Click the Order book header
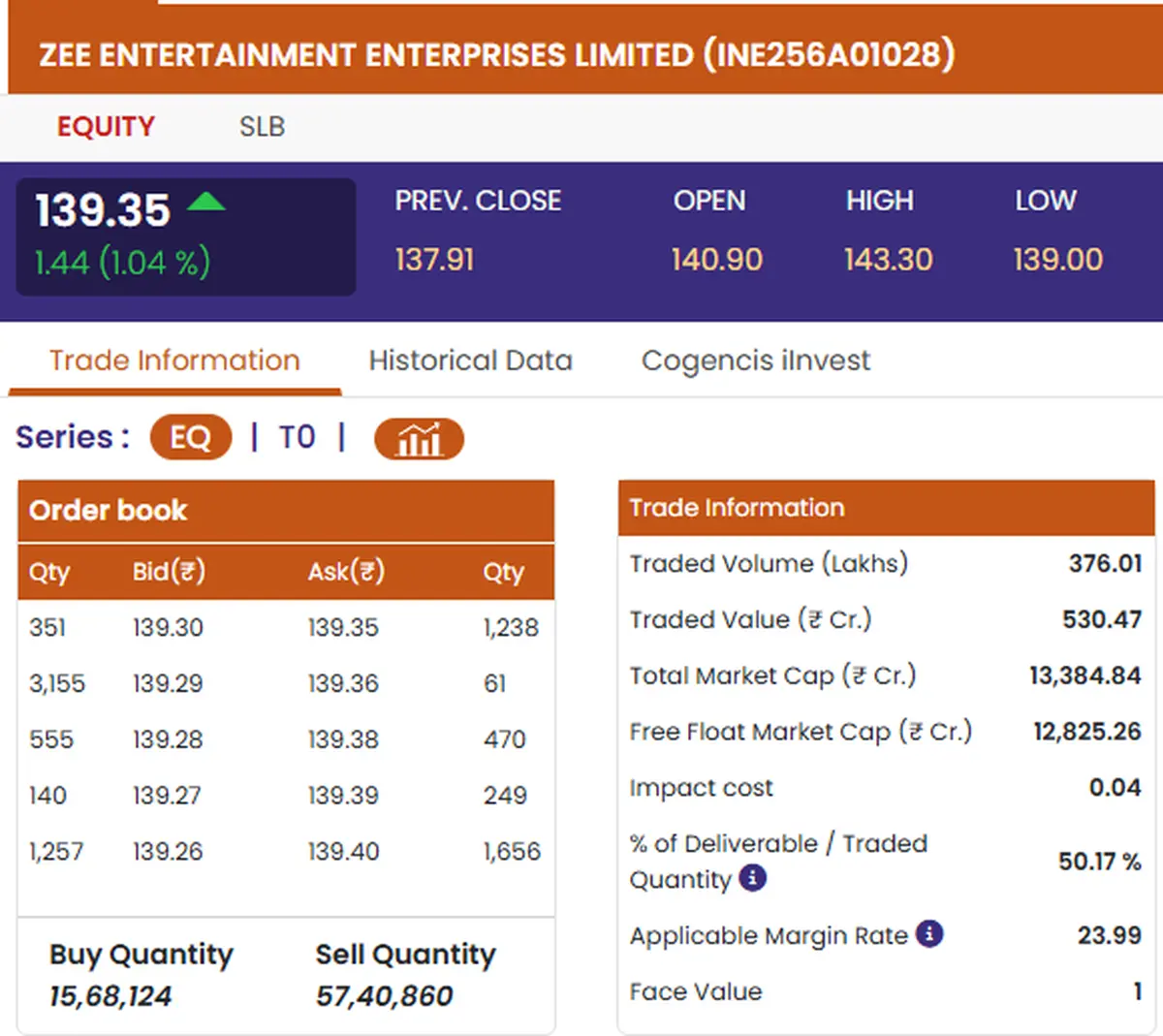Image resolution: width=1163 pixels, height=1036 pixels. point(286,511)
